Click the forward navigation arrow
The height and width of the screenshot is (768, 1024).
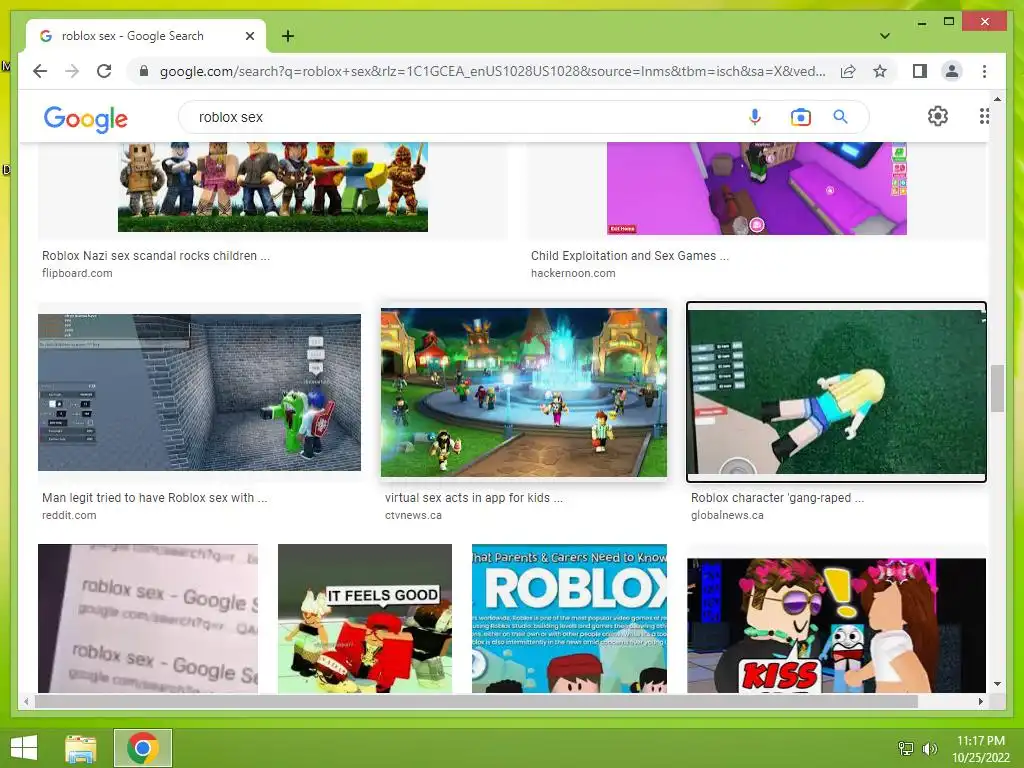click(72, 71)
